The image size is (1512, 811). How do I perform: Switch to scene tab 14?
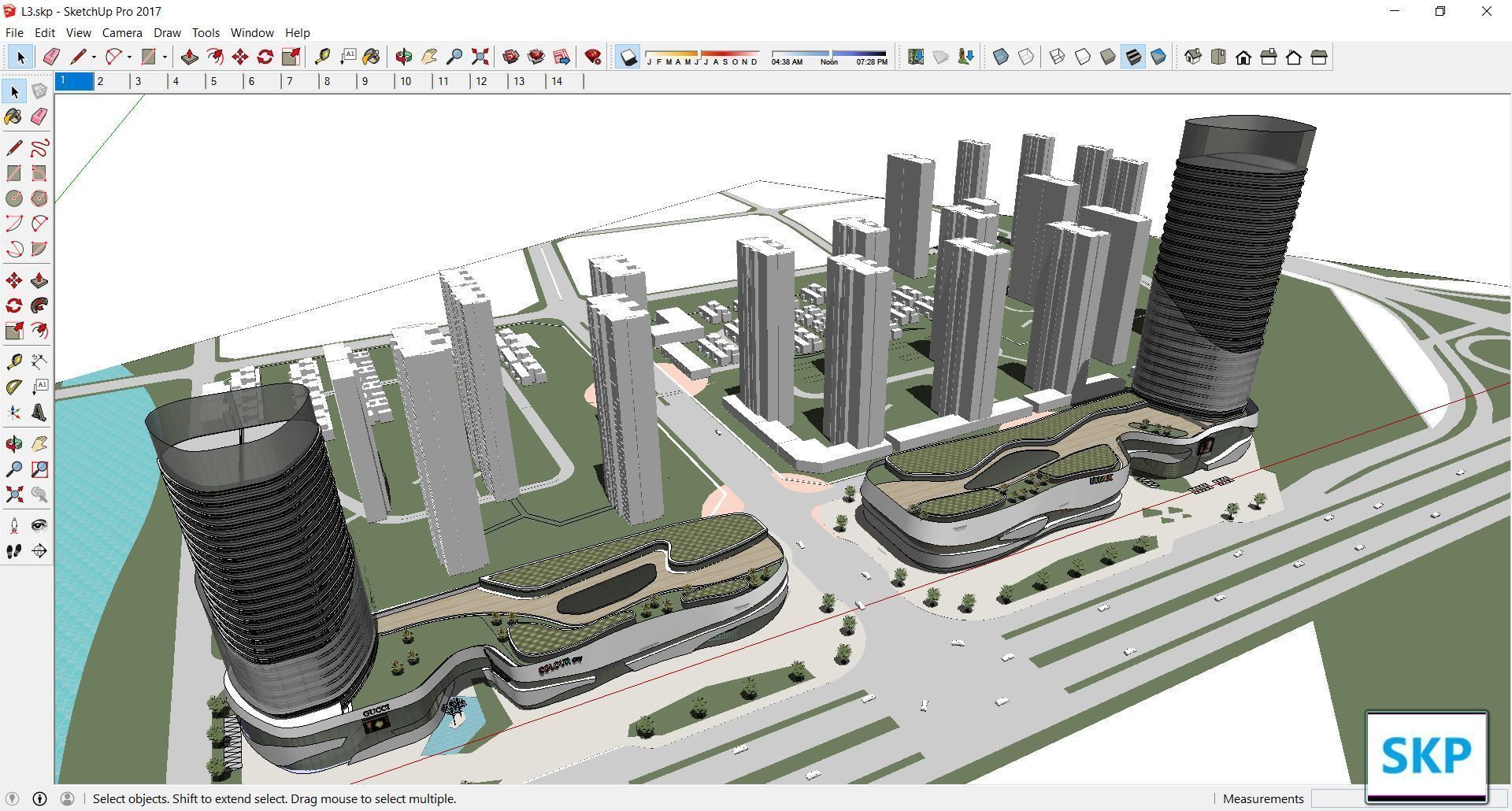[x=565, y=81]
